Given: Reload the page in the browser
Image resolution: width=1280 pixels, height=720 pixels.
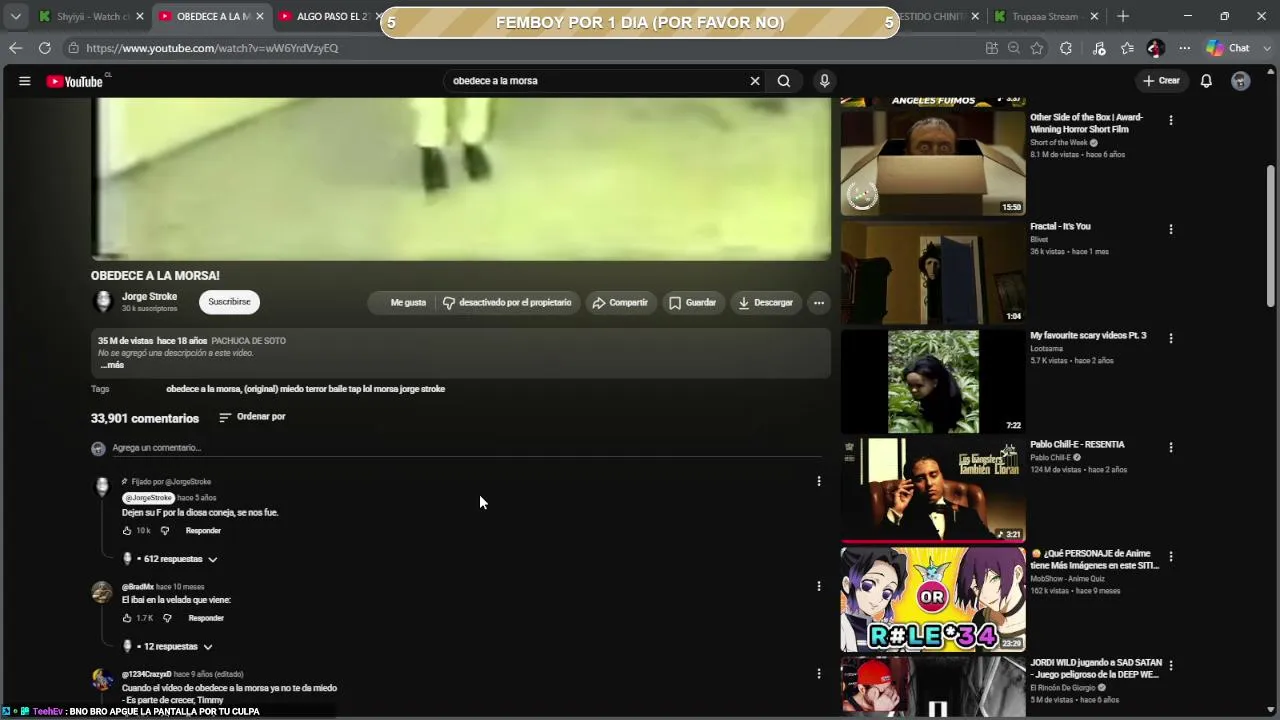Looking at the screenshot, I should point(44,48).
